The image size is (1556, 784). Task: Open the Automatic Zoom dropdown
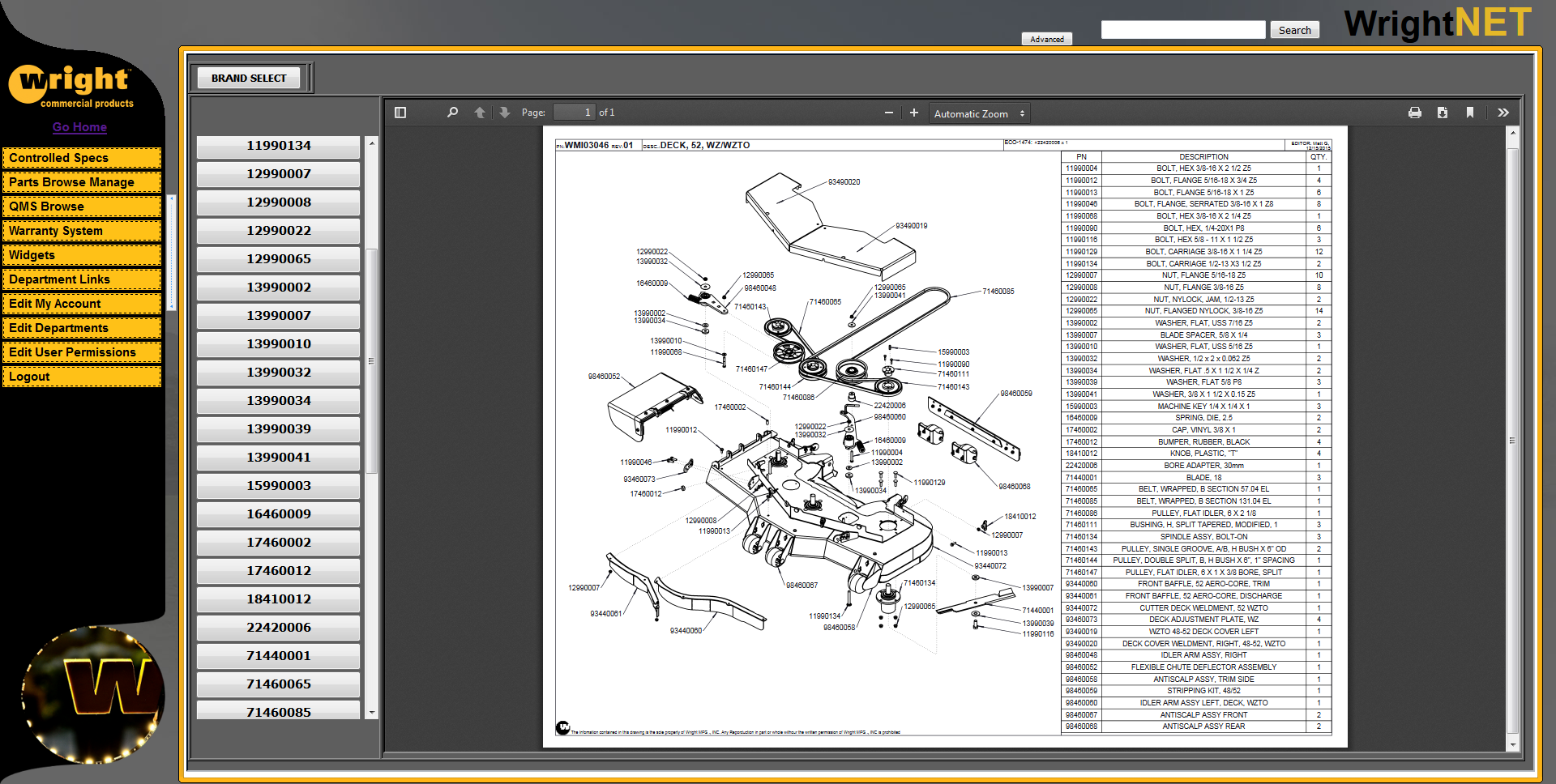(x=979, y=113)
